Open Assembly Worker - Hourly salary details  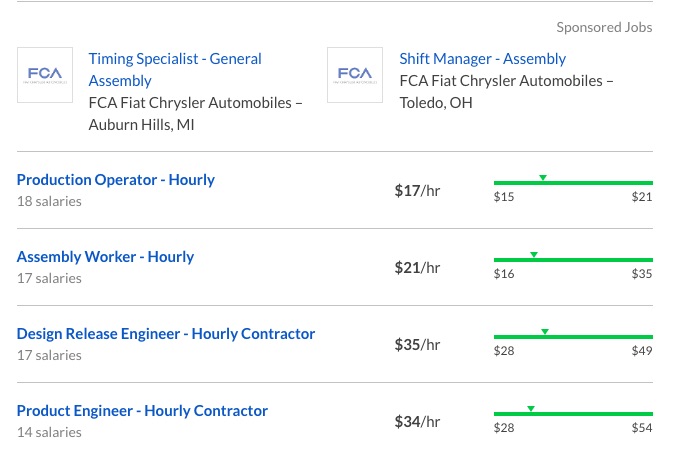(105, 257)
